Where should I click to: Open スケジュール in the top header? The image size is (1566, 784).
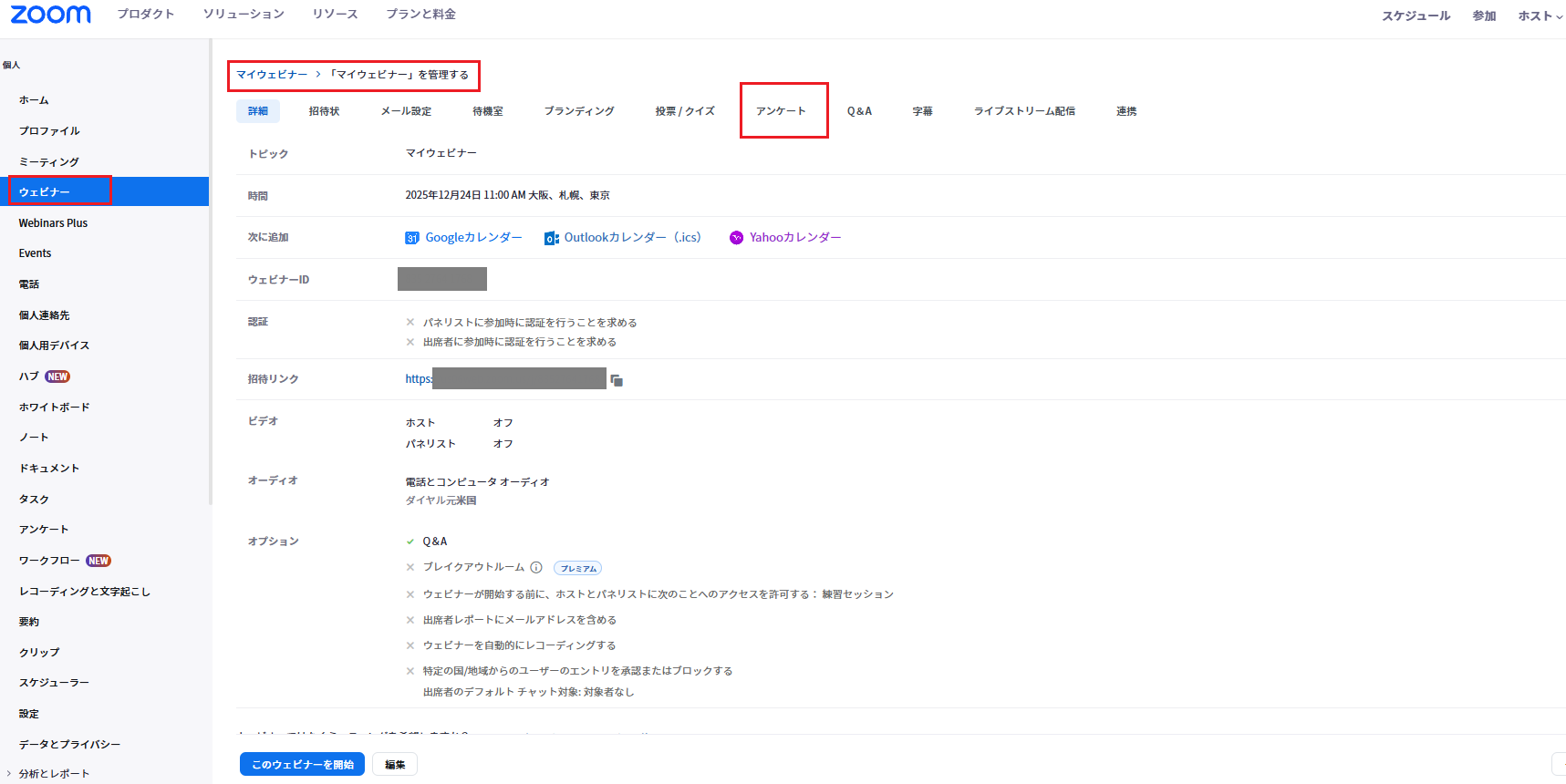(x=1416, y=15)
